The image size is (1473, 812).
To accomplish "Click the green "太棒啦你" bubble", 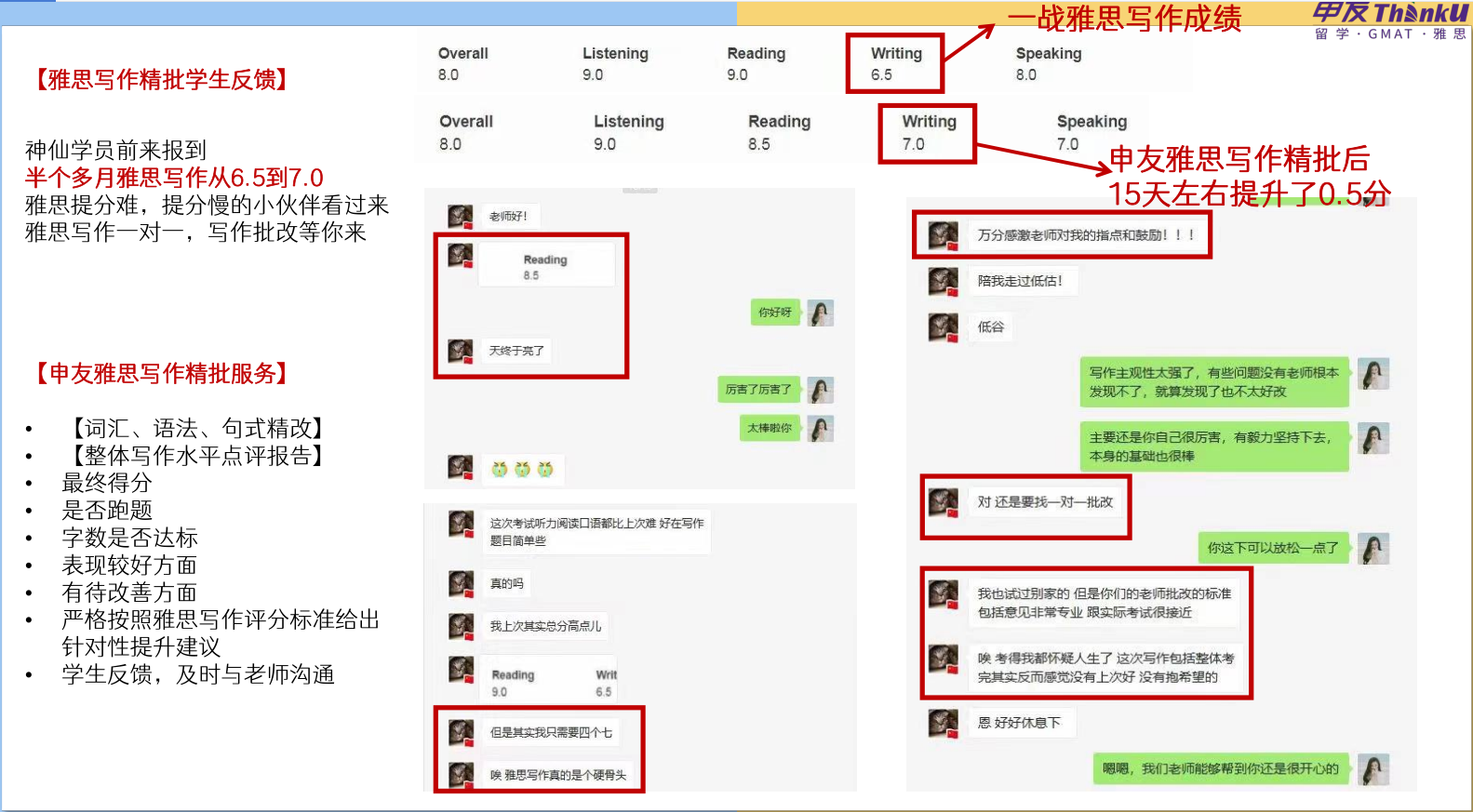I will (x=770, y=428).
